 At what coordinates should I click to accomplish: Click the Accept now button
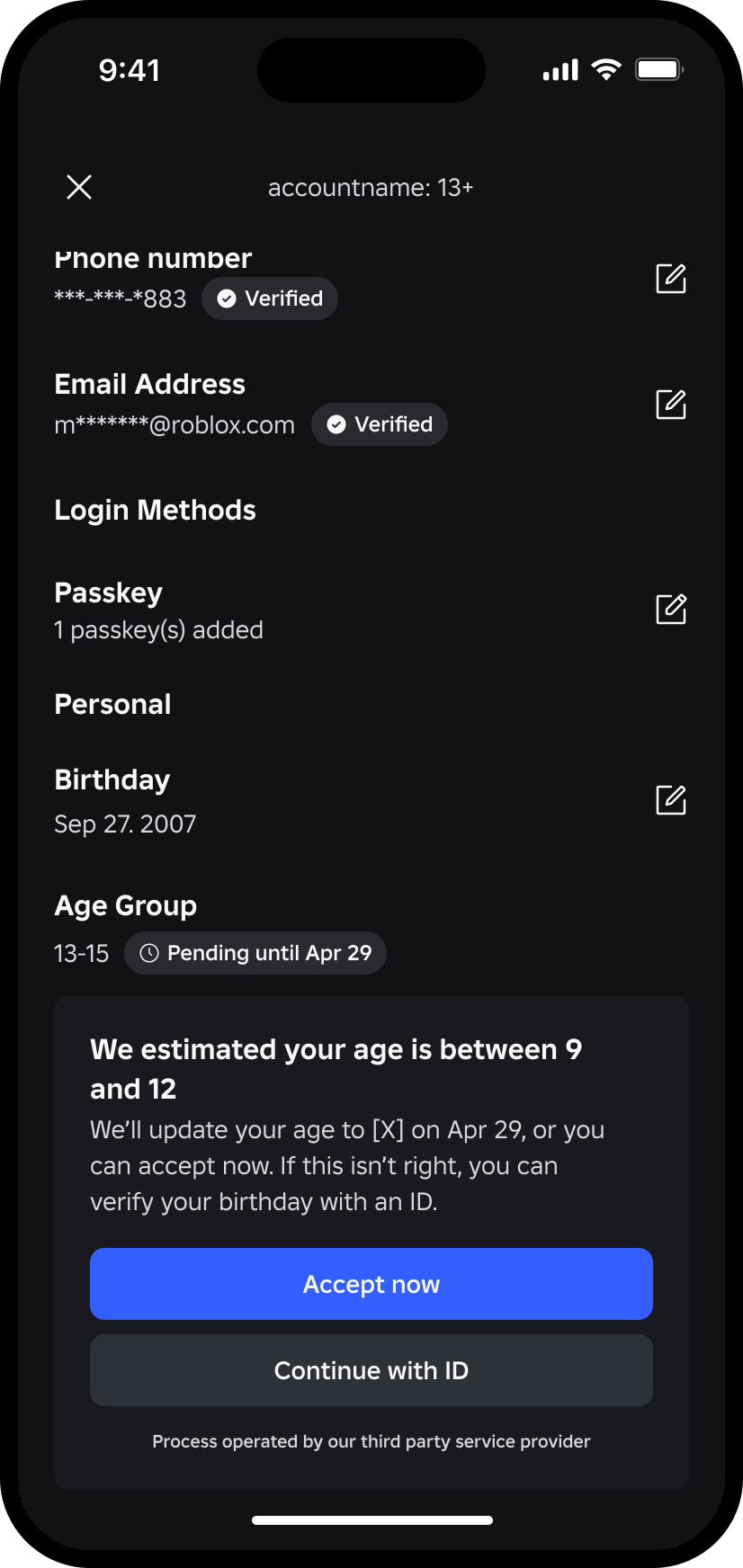(x=371, y=1284)
